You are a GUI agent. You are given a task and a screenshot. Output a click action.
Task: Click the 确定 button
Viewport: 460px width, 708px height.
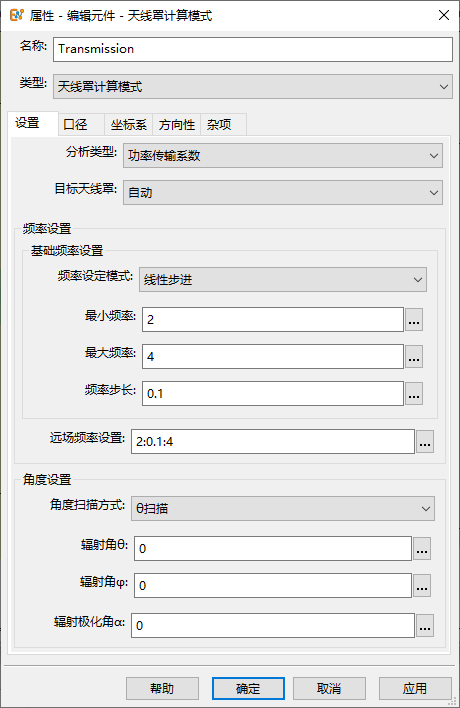point(248,689)
